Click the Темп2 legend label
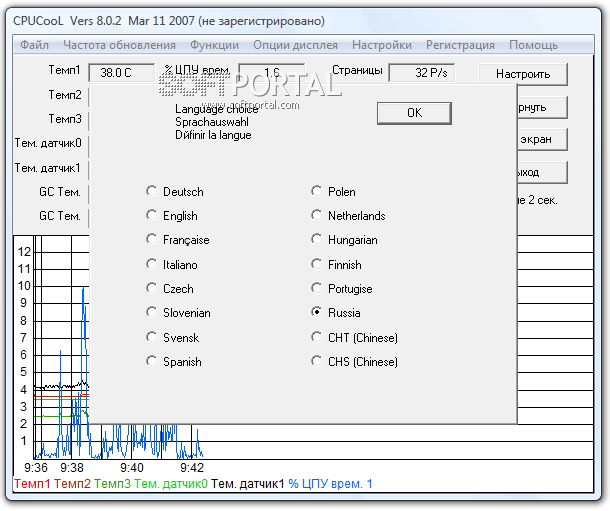The width and height of the screenshot is (610, 511). [72, 484]
